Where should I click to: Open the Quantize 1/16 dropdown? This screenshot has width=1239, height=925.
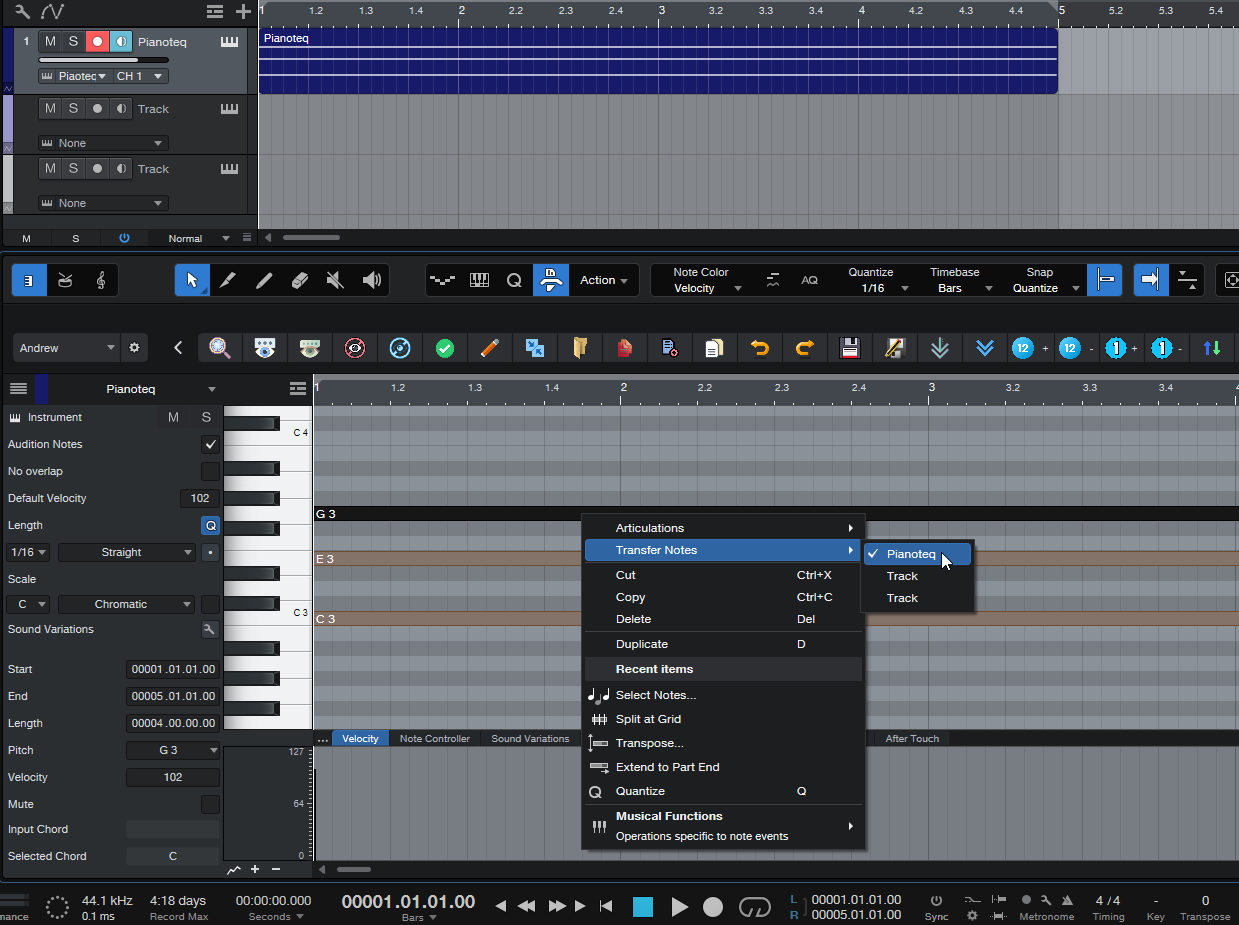(x=878, y=288)
